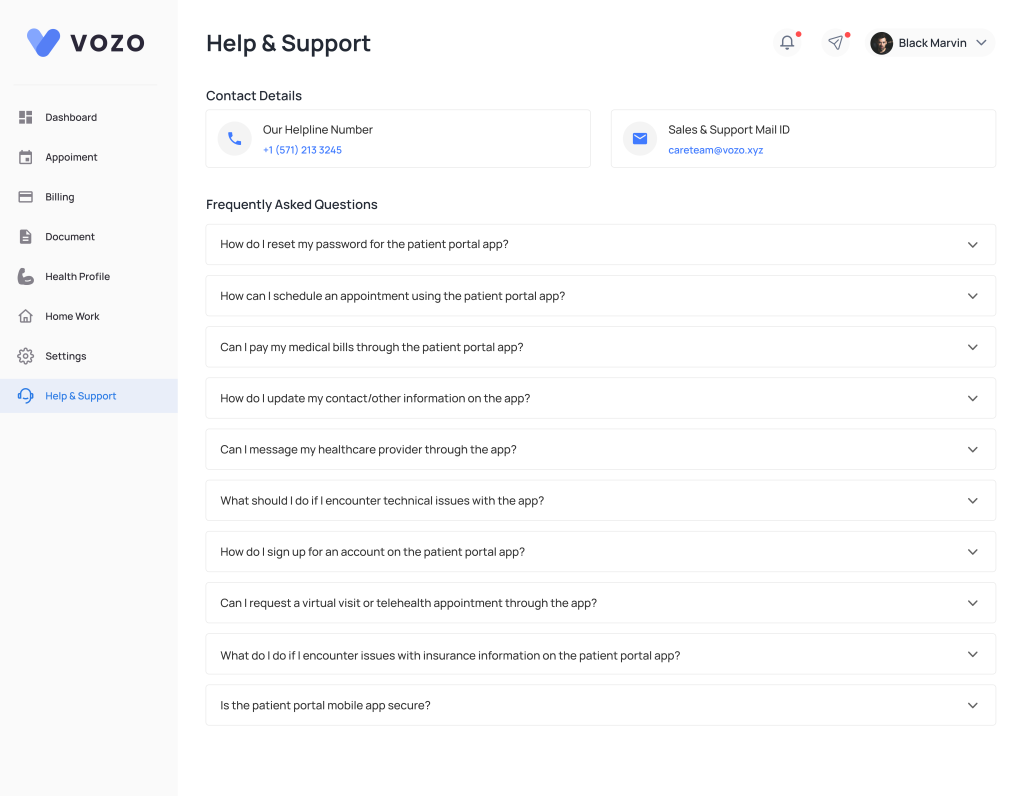
Task: Click the helpline number +1 (571) 213 3245
Action: [x=302, y=150]
